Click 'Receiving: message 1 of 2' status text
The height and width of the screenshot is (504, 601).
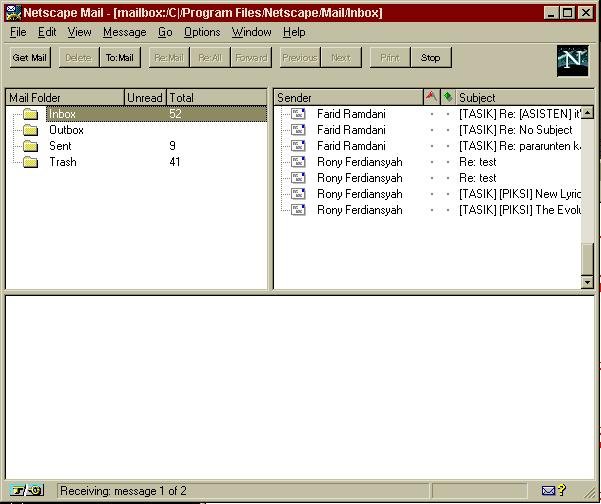(x=123, y=491)
